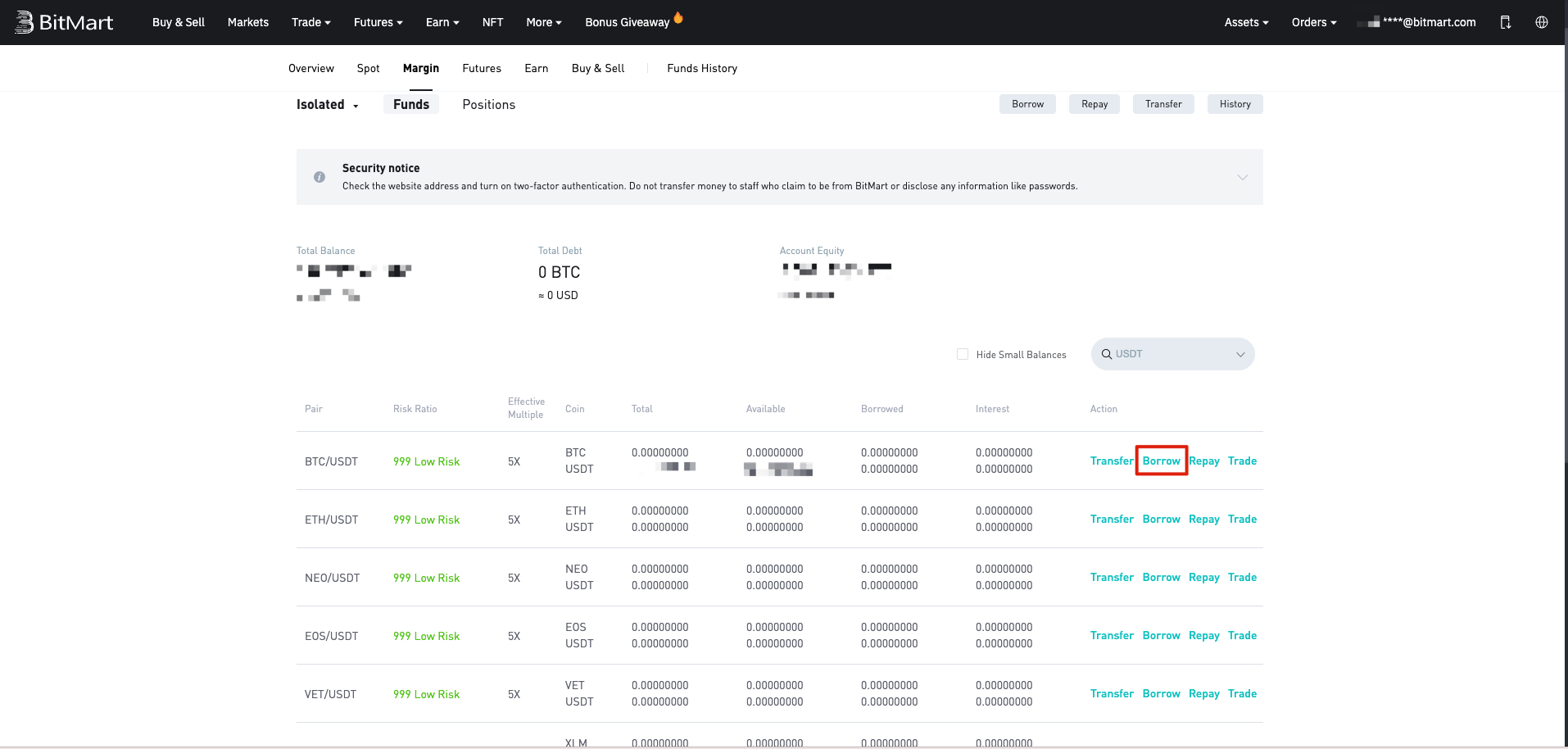Click Transfer for EOS/USDT

(1112, 635)
